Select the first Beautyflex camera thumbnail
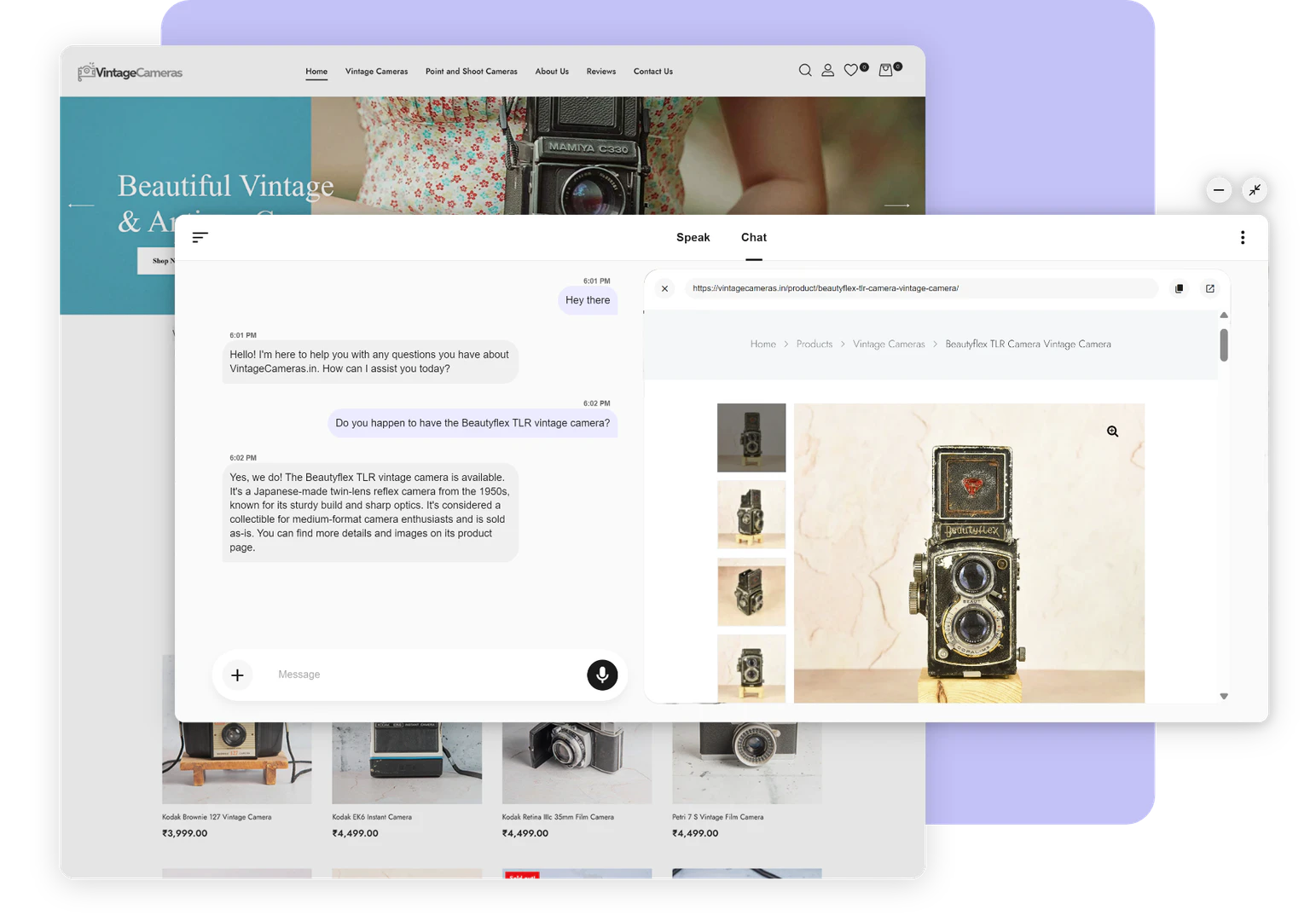Image resolution: width=1316 pixels, height=921 pixels. [x=751, y=437]
